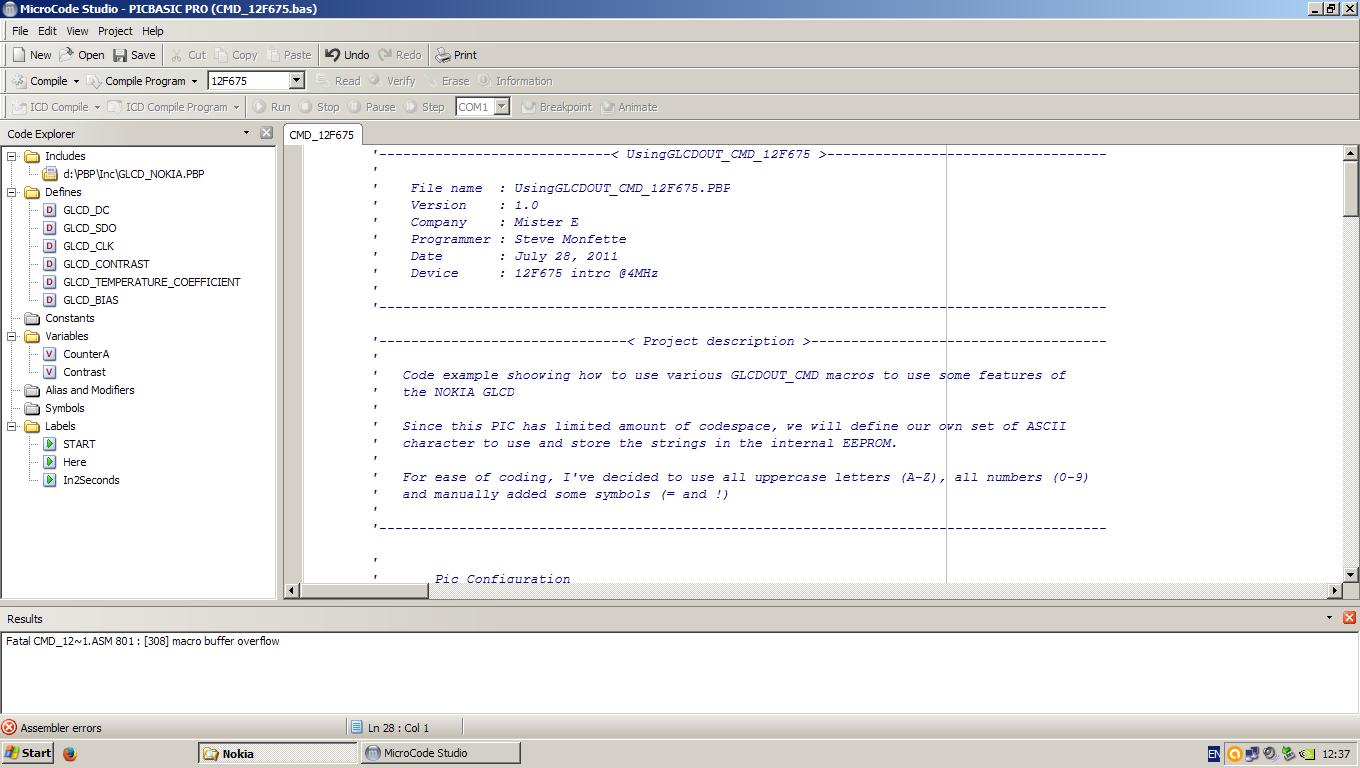The height and width of the screenshot is (768, 1360).
Task: Save the file using the Save icon
Action: (120, 55)
